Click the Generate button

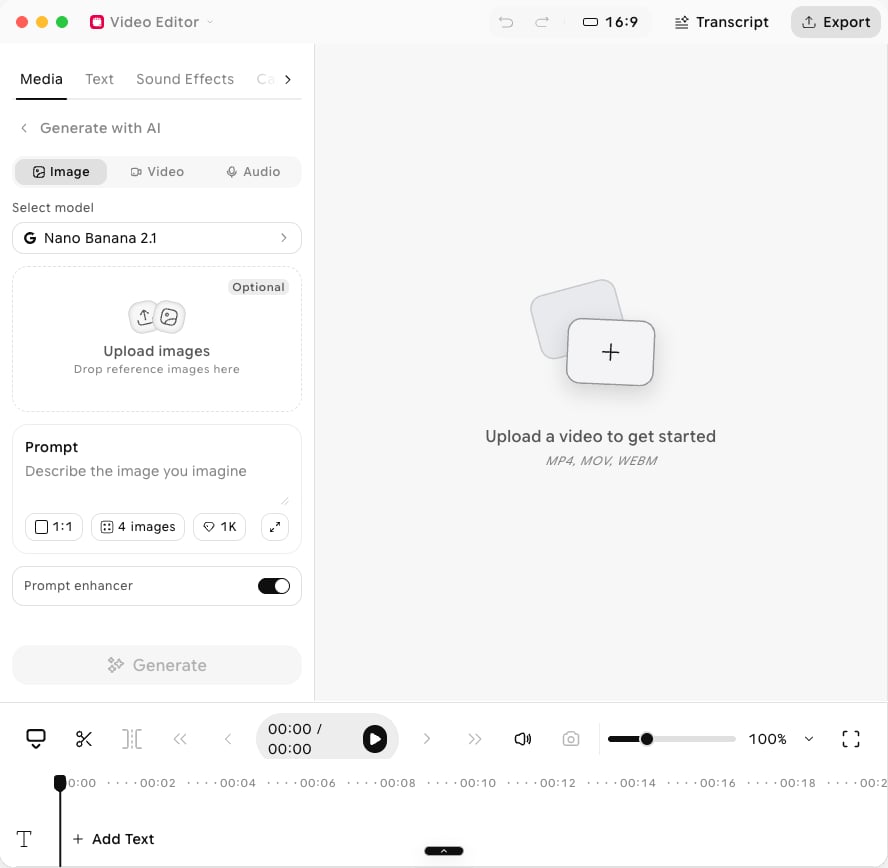(157, 665)
